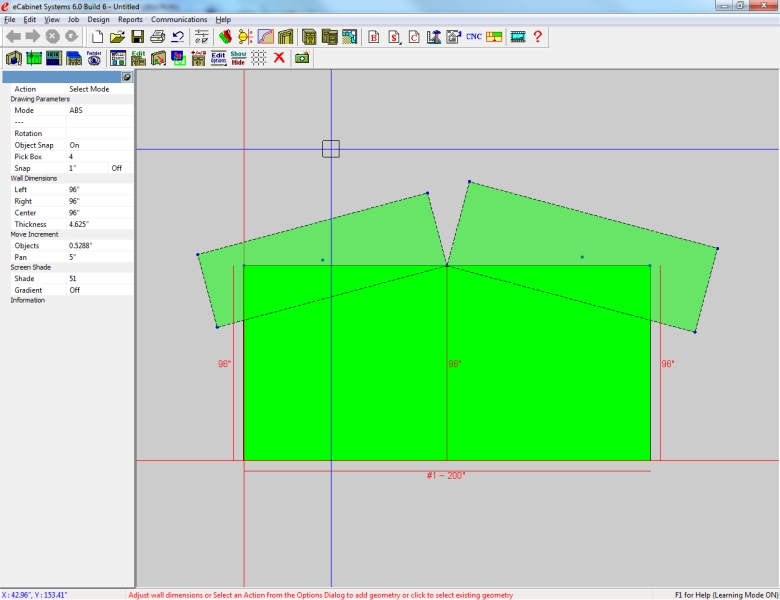Screen dimensions: 780x600
Task: Click the Show/Hide toolbar icon
Action: pos(238,58)
